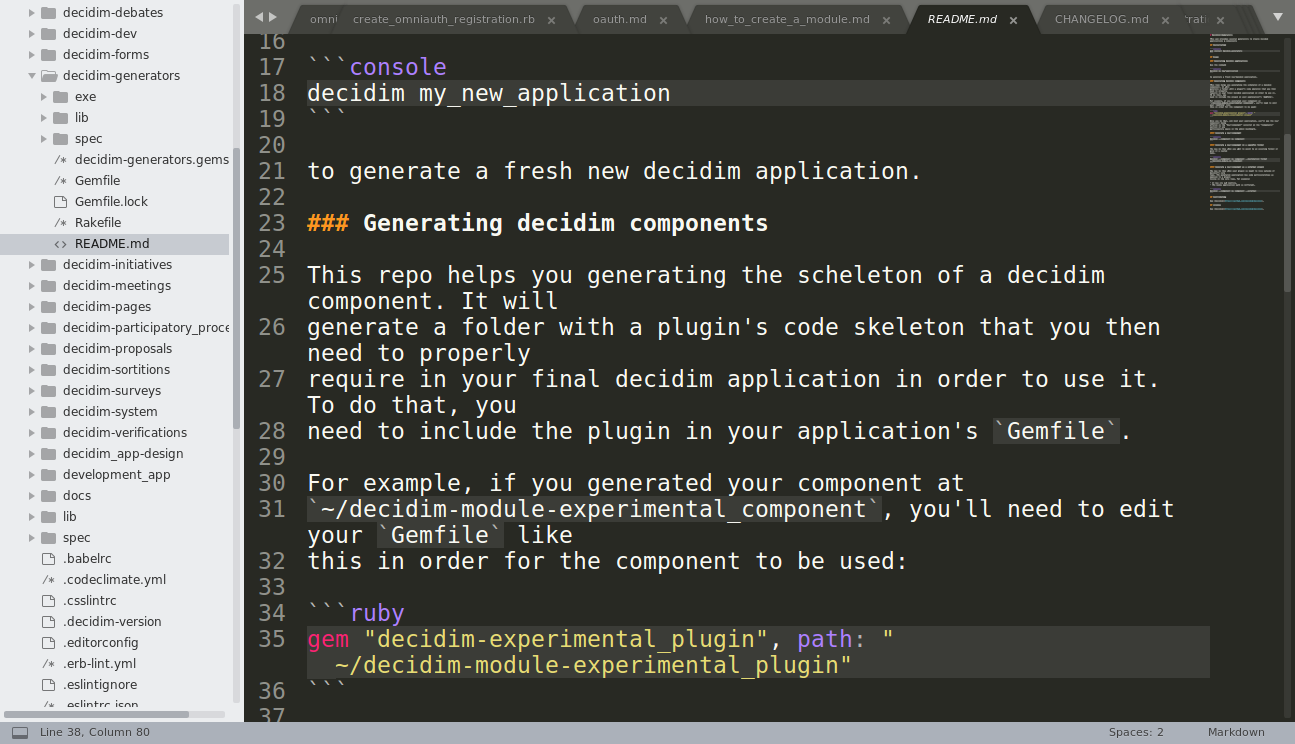Viewport: 1295px width, 744px height.
Task: Click the open folder icon of decidim-generators
Action: click(47, 76)
